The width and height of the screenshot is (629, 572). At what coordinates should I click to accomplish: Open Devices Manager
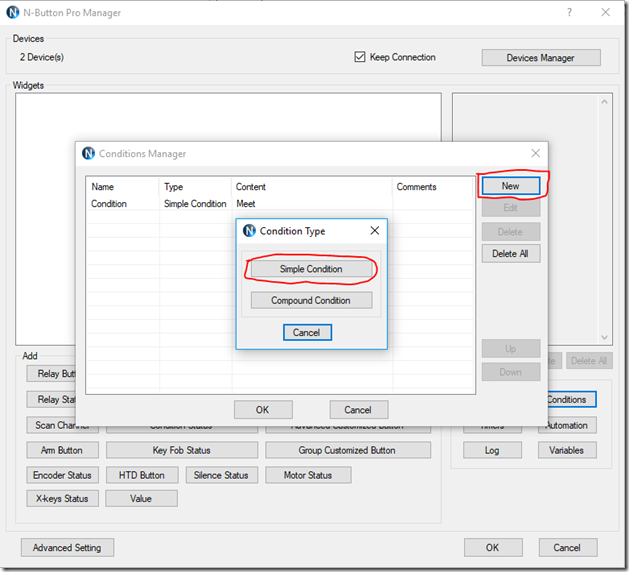coord(541,58)
